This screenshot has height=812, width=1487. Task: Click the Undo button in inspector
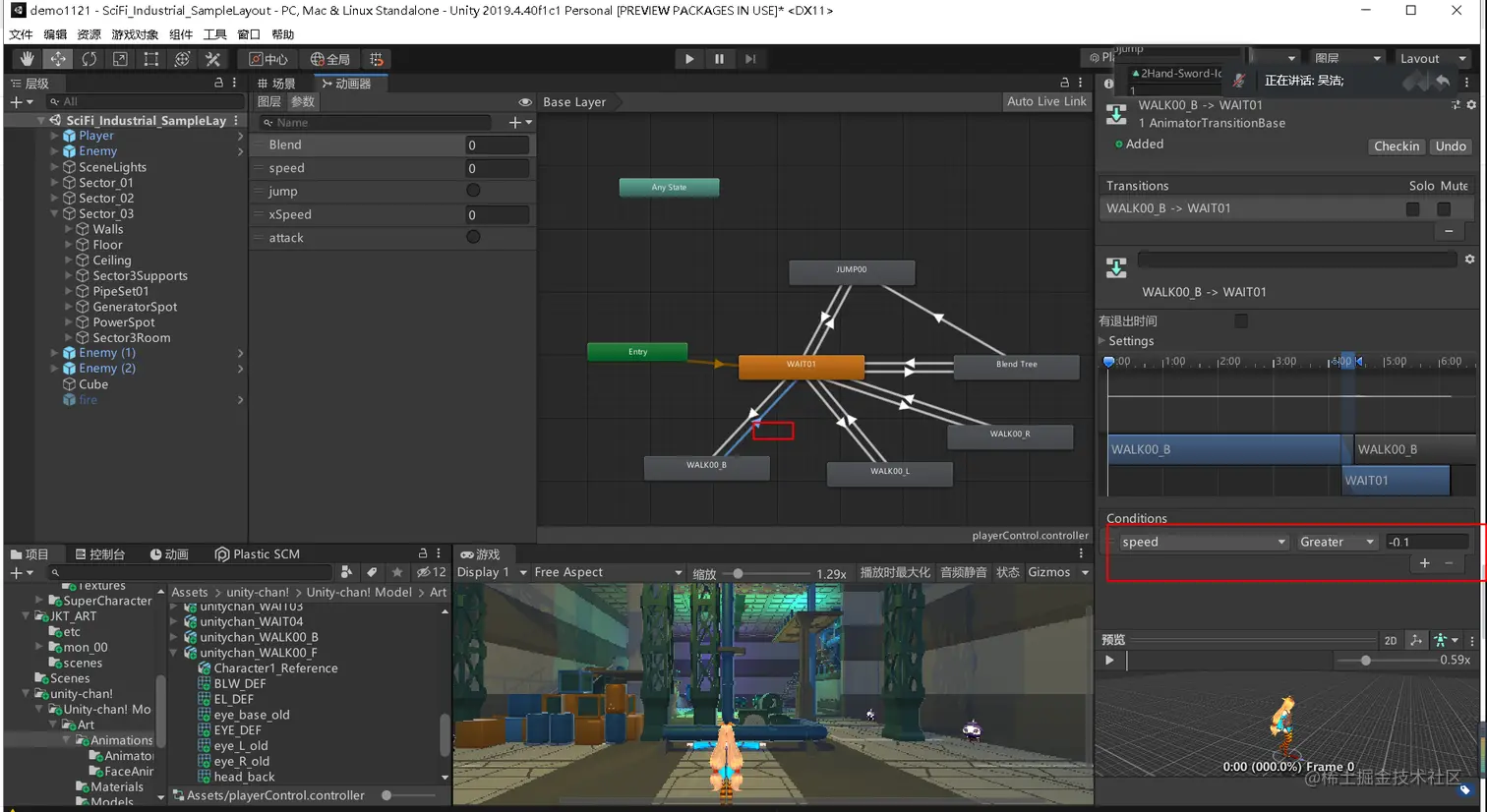(1450, 146)
